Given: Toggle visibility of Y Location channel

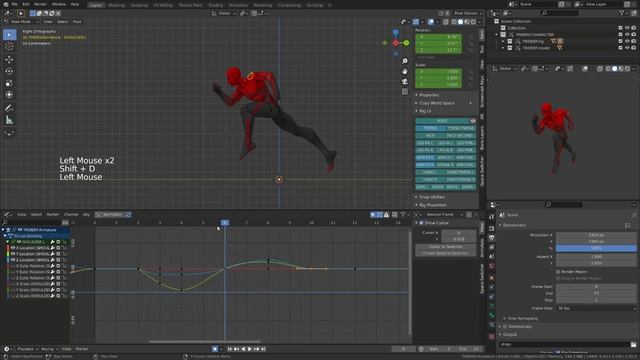Looking at the screenshot, I should (13, 254).
